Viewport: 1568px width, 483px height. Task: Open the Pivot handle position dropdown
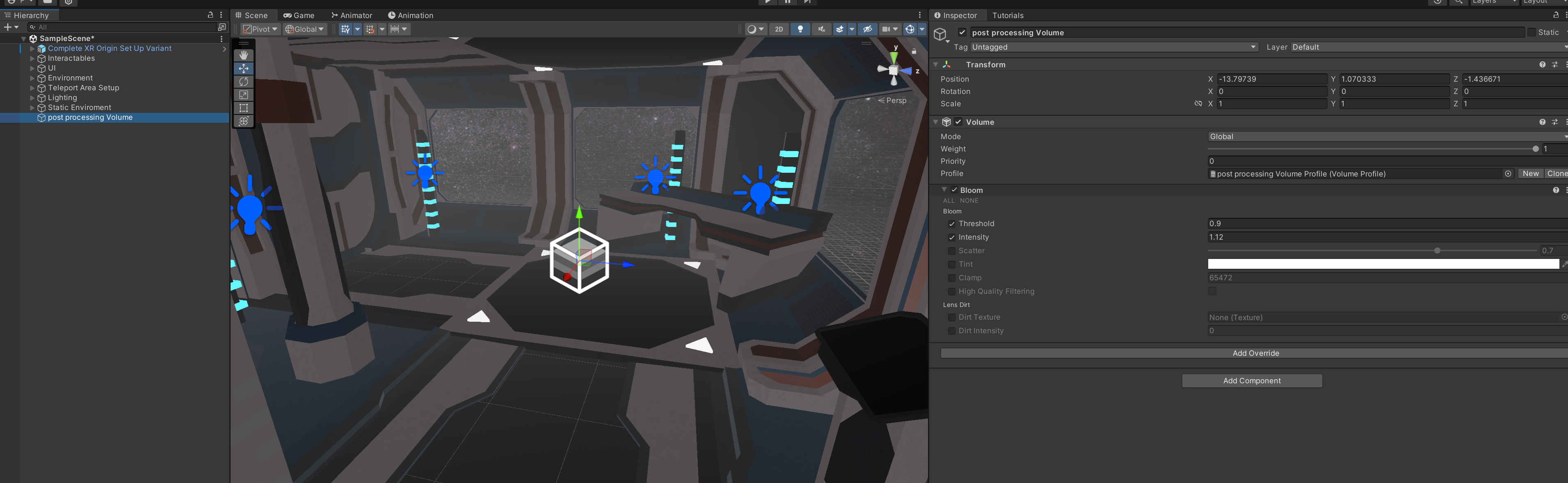(261, 29)
